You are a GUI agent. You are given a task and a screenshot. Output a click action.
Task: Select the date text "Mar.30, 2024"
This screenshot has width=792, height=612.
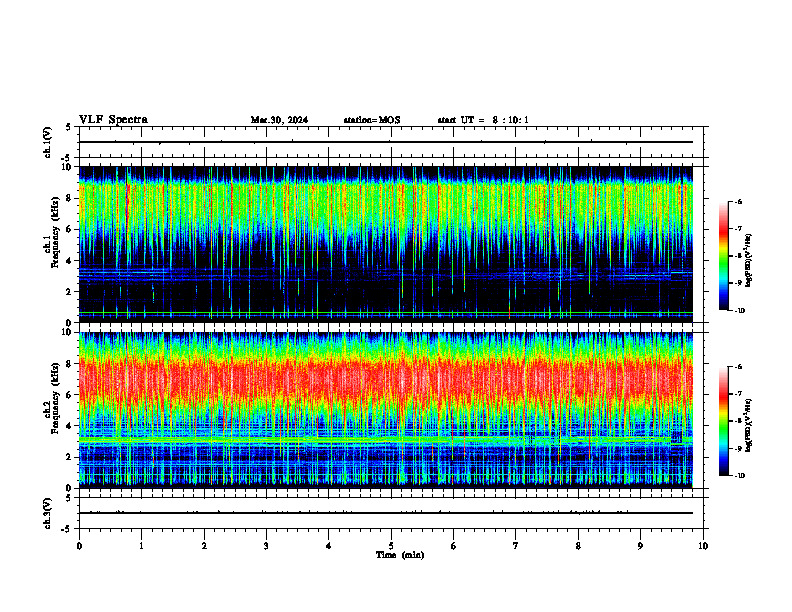coord(279,120)
